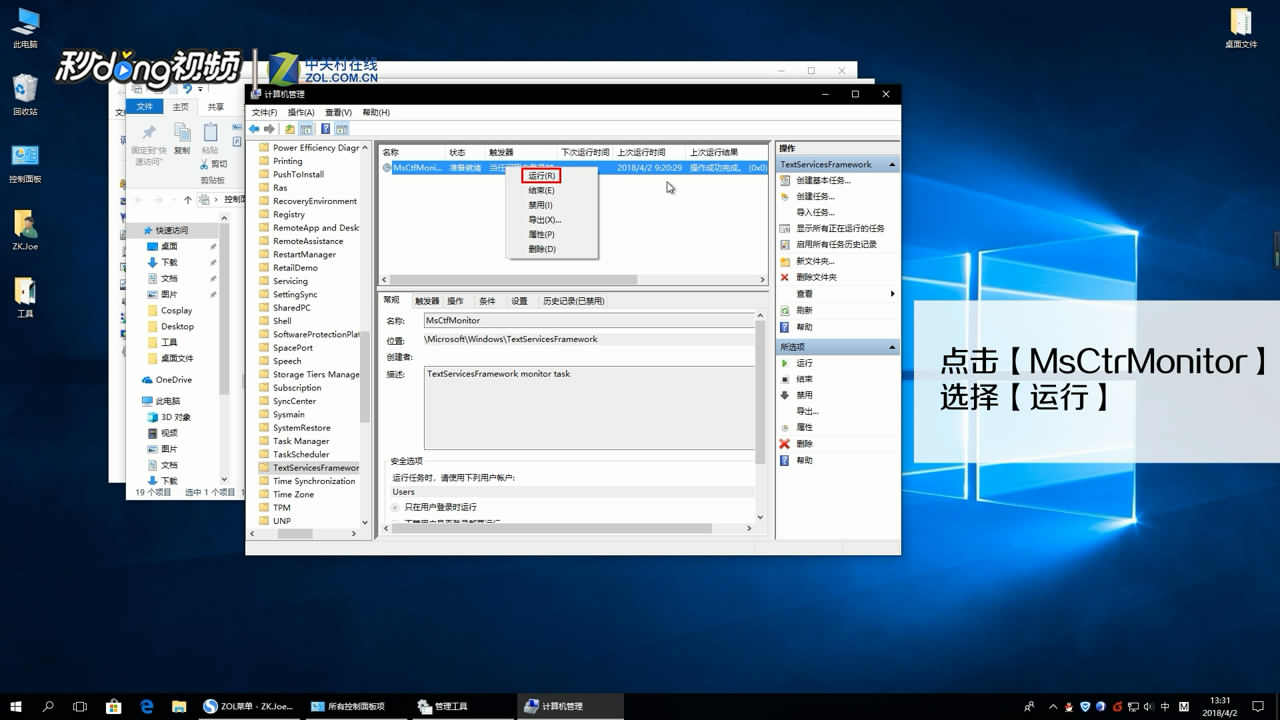This screenshot has height=720, width=1280.
Task: Click 所有控制面板项 taskbar button
Action: [x=355, y=706]
